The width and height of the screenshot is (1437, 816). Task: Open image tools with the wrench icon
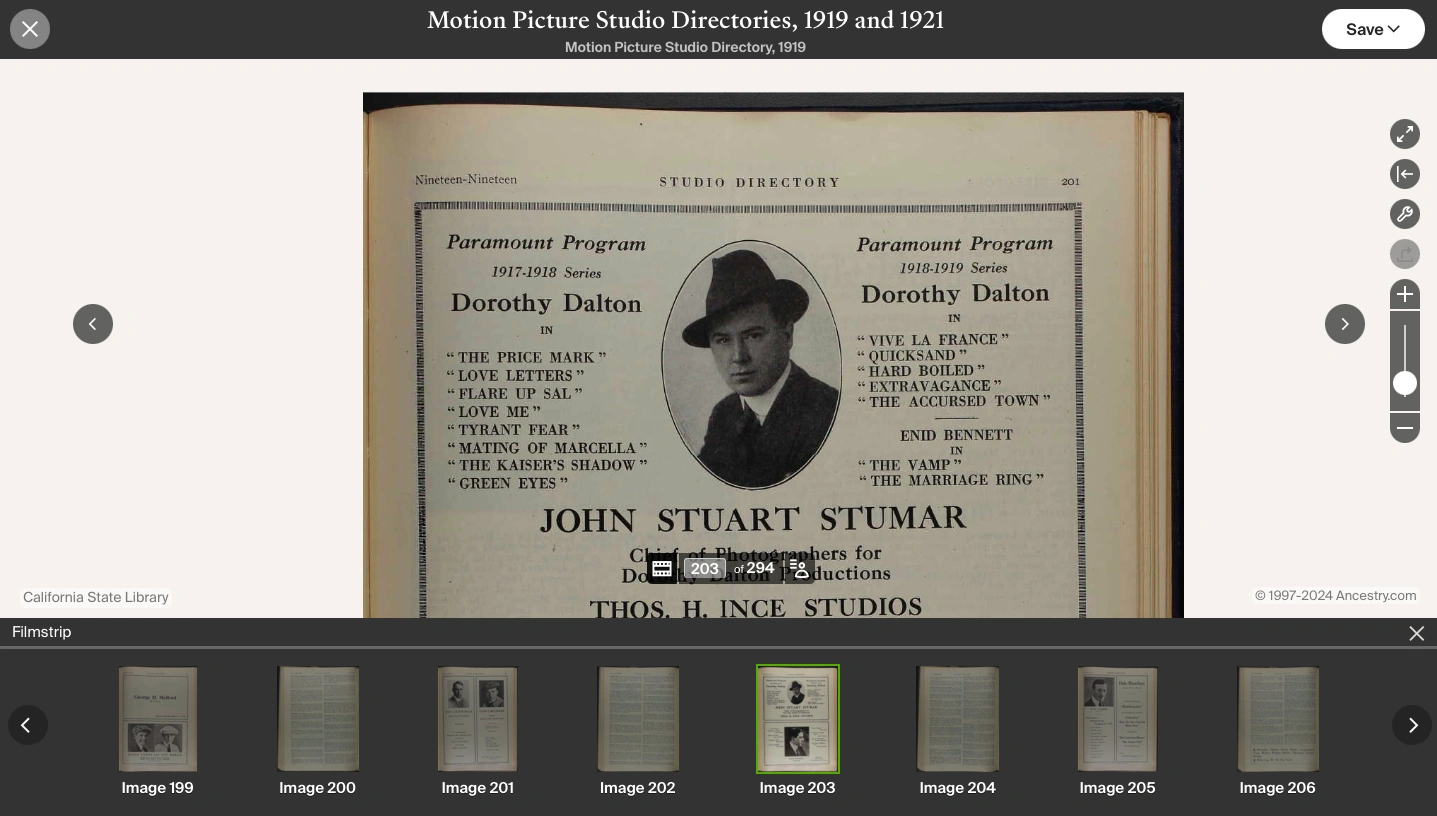1404,213
